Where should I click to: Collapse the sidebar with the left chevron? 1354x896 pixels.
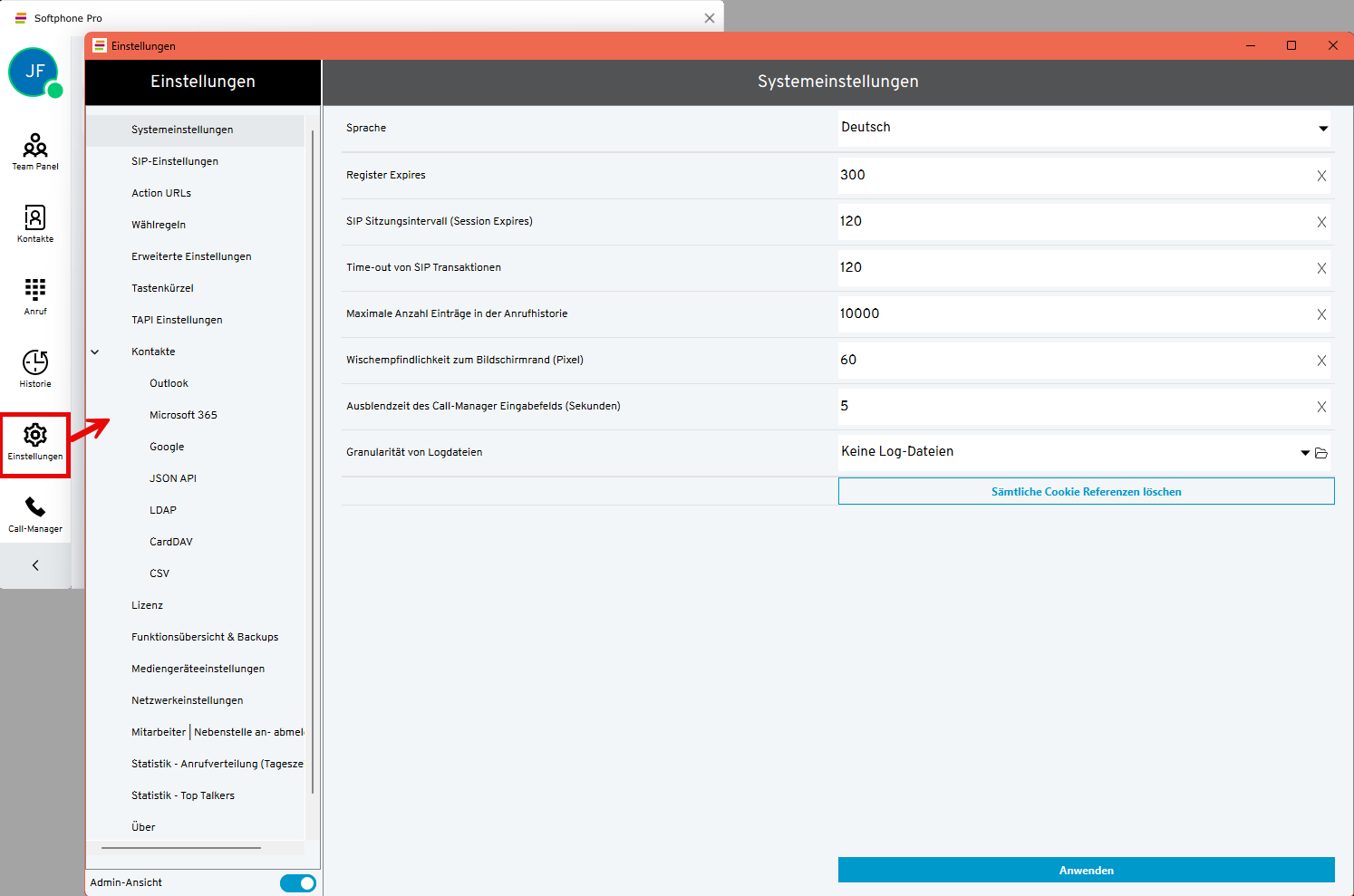click(x=35, y=565)
